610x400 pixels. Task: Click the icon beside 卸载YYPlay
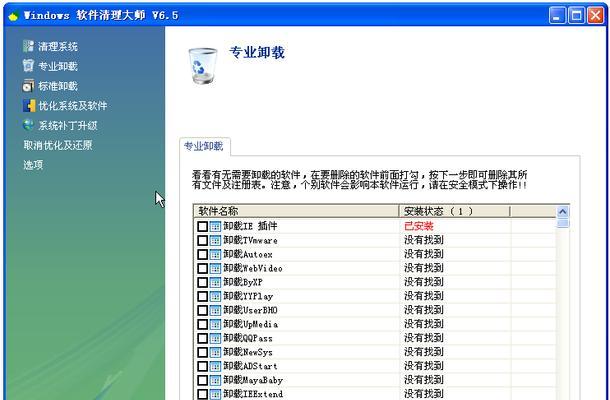click(215, 296)
